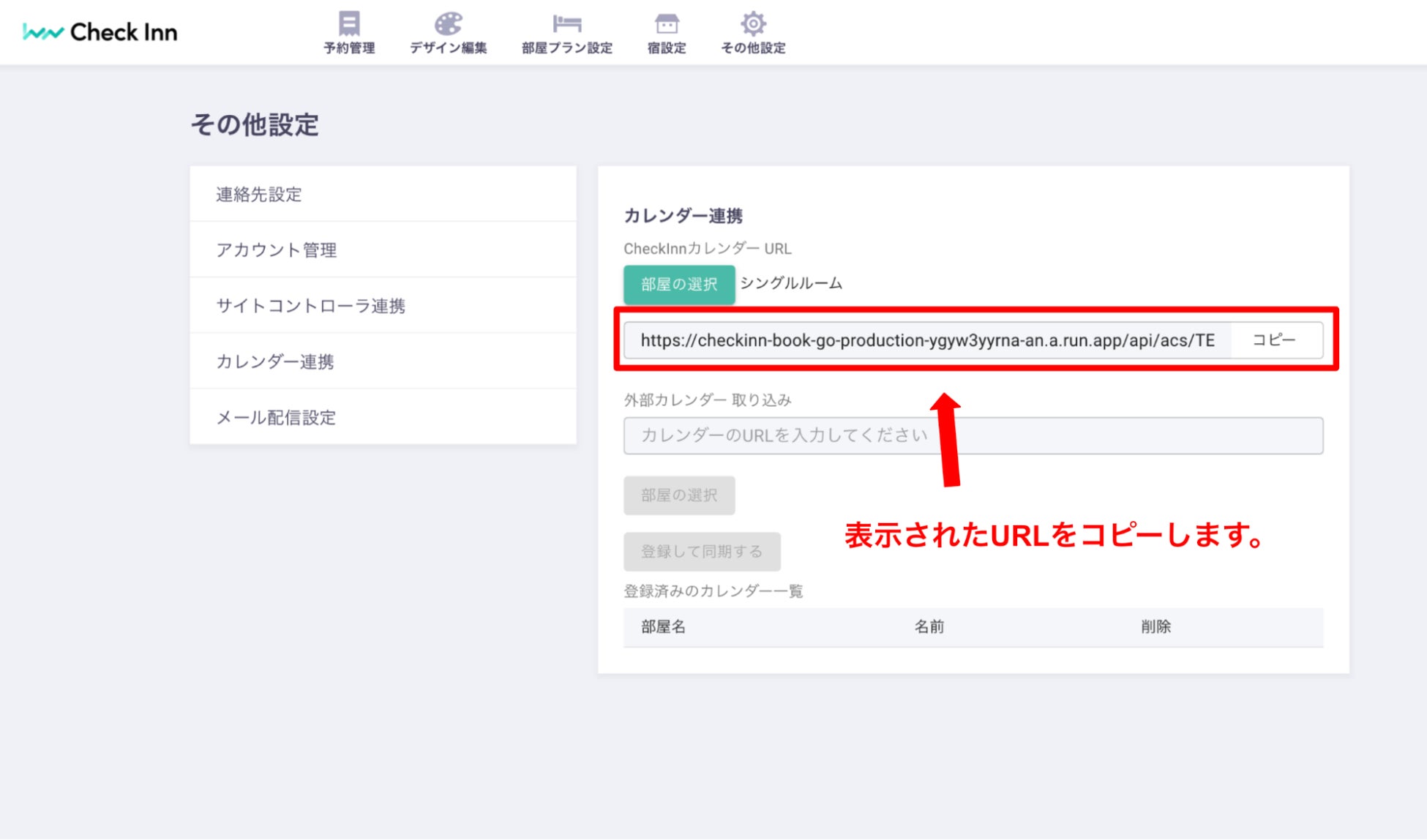Click the disabled grey 部屋の選択 button
Viewport: 1427px width, 840px height.
click(x=678, y=495)
